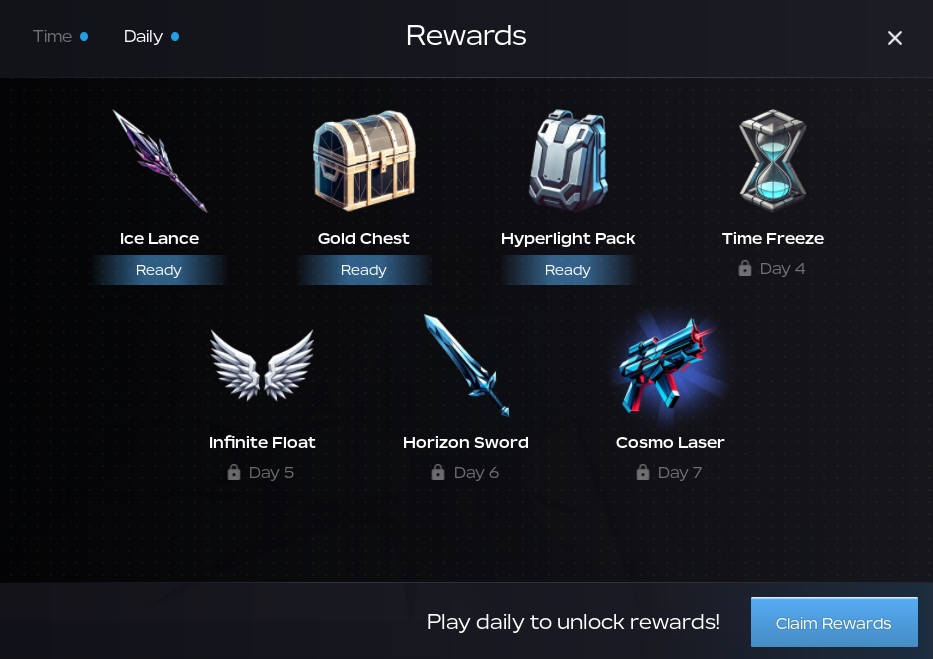Click the Cosmo Laser item name
Screen dimensions: 933x659
click(670, 442)
